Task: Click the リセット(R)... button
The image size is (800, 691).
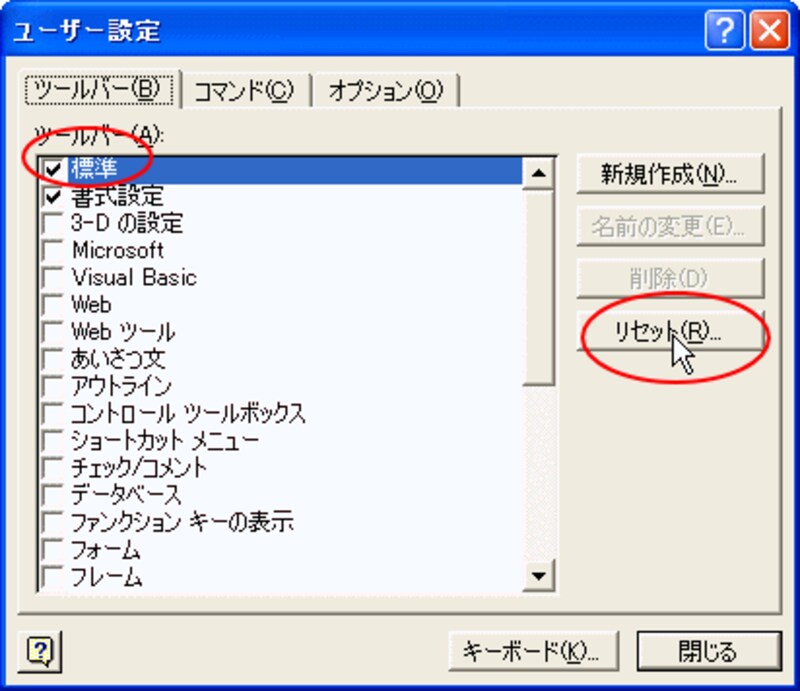Action: (x=670, y=332)
